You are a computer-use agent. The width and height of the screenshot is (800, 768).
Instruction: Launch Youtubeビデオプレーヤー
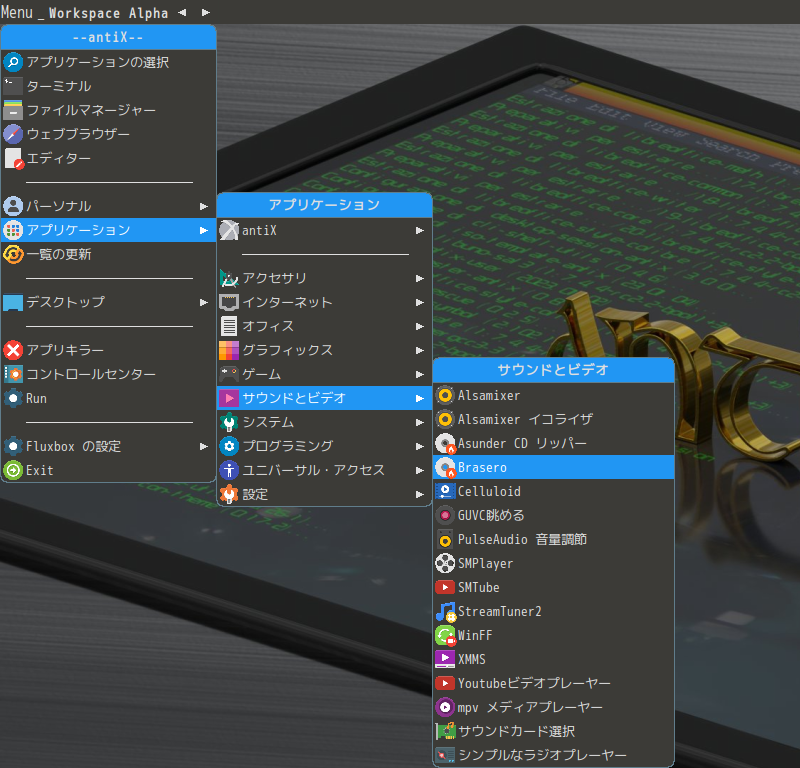tap(554, 683)
